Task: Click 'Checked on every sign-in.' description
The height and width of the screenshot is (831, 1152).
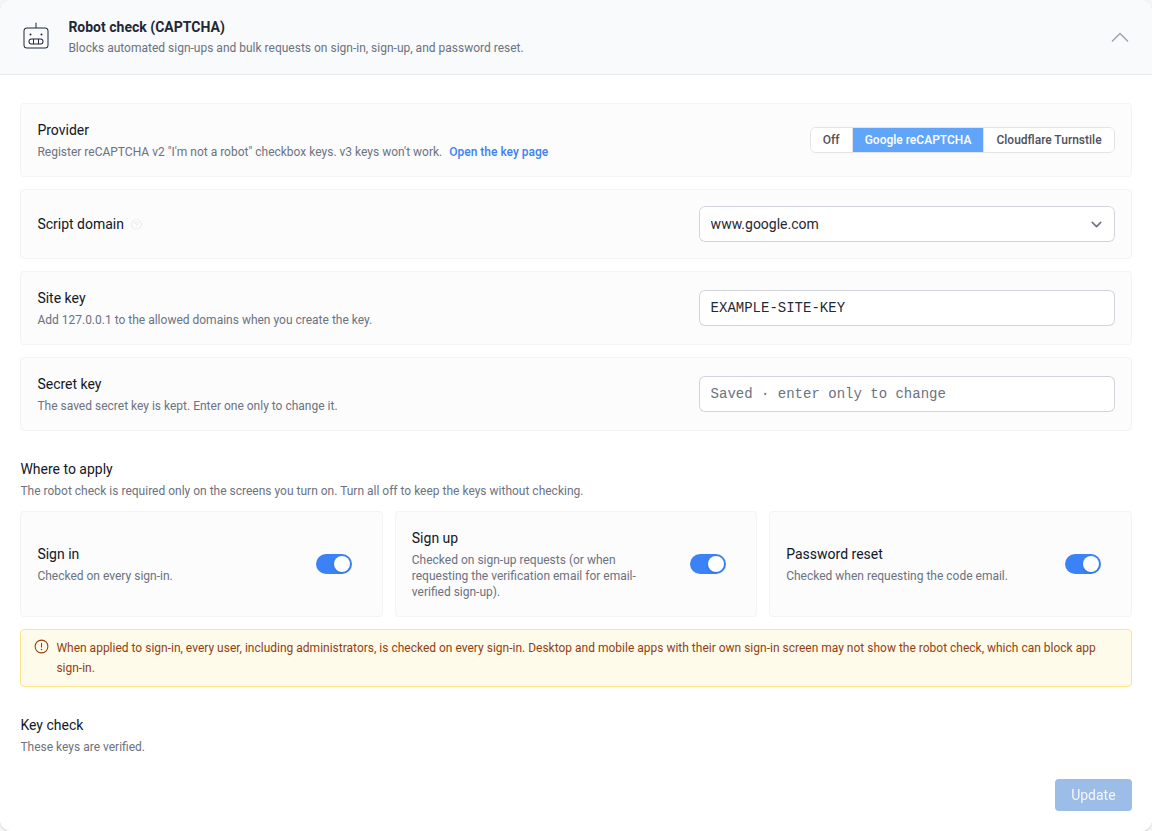Action: (x=104, y=575)
